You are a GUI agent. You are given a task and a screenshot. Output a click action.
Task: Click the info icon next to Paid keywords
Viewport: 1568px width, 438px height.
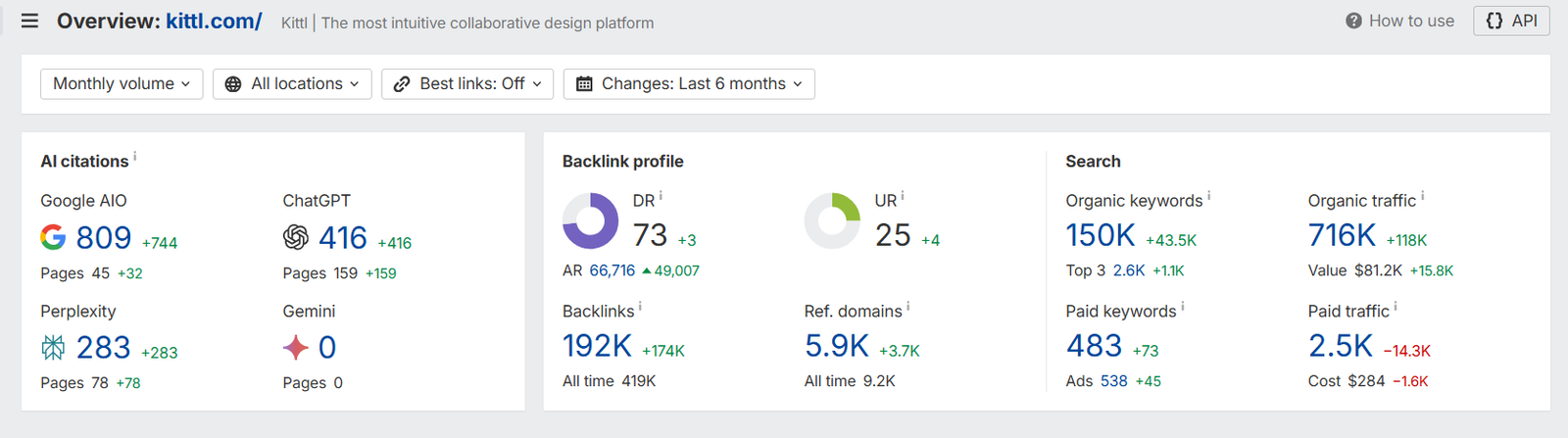(x=1183, y=307)
